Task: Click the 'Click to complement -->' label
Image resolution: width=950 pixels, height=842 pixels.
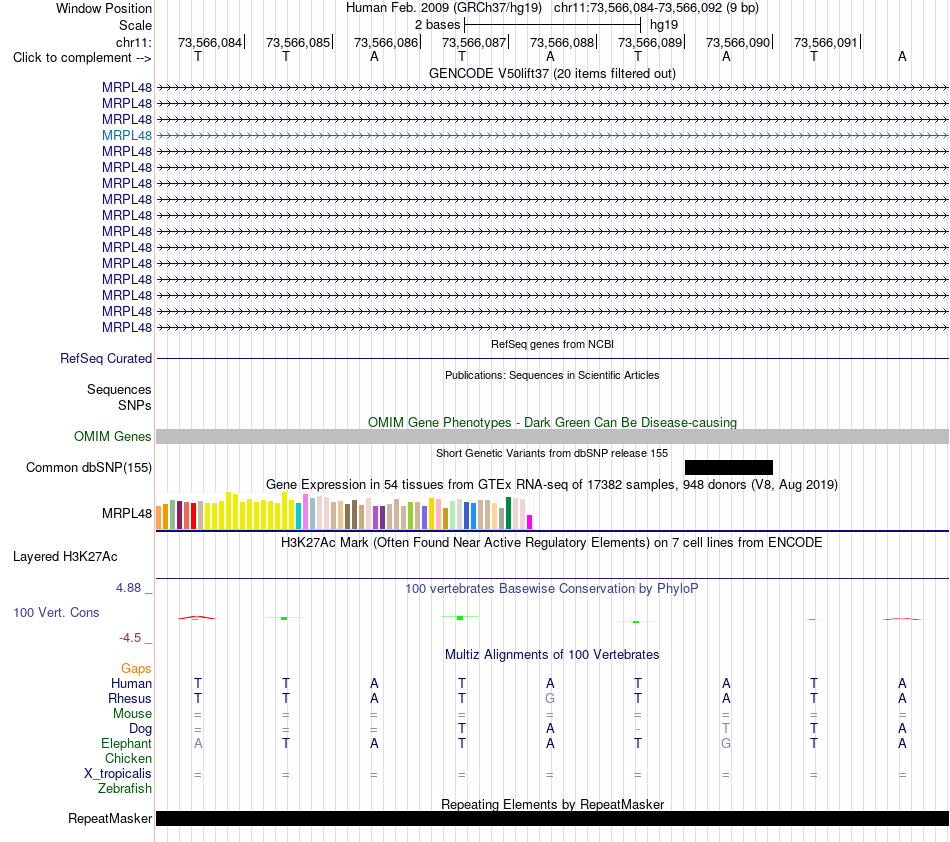Action: pyautogui.click(x=82, y=58)
